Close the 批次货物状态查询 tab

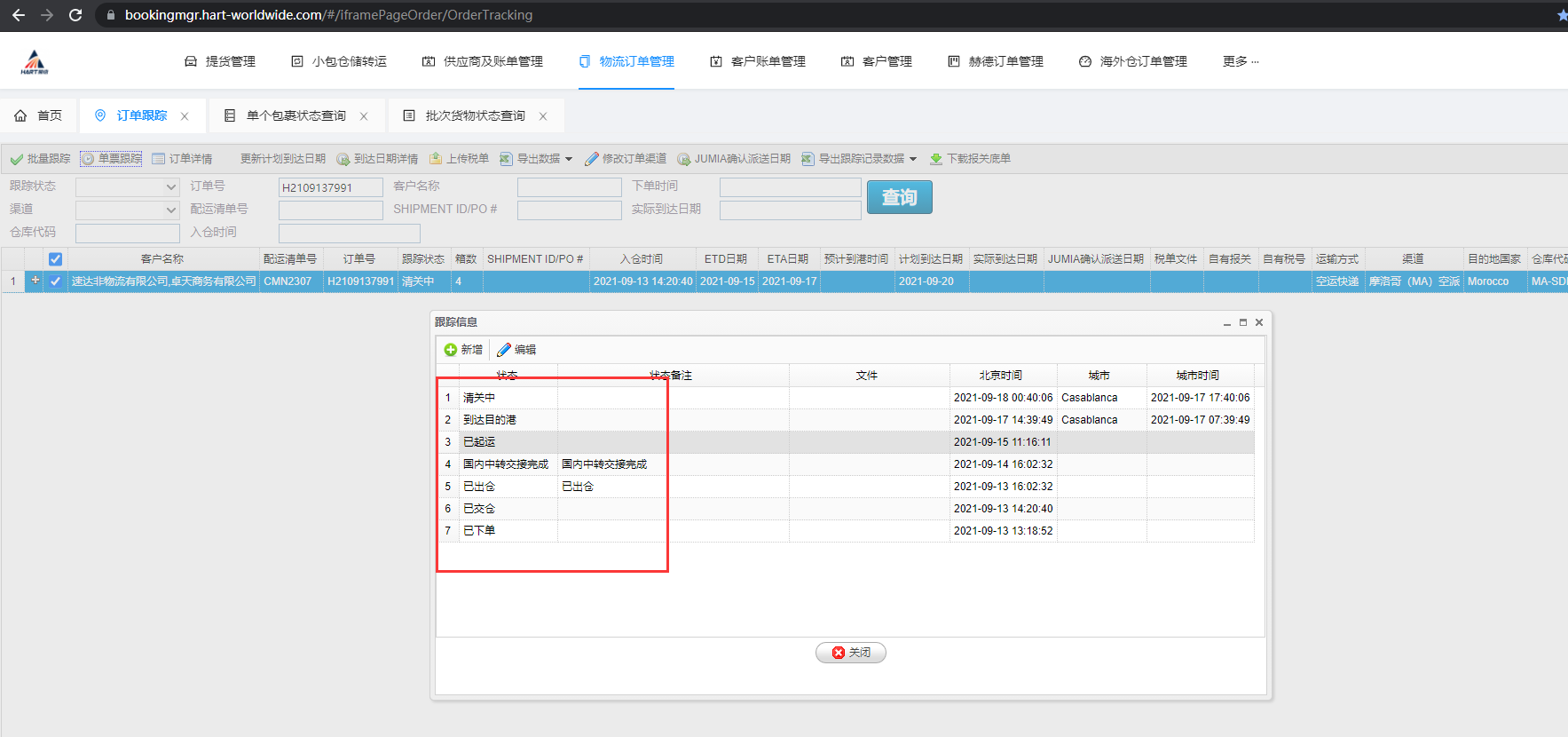(x=543, y=116)
